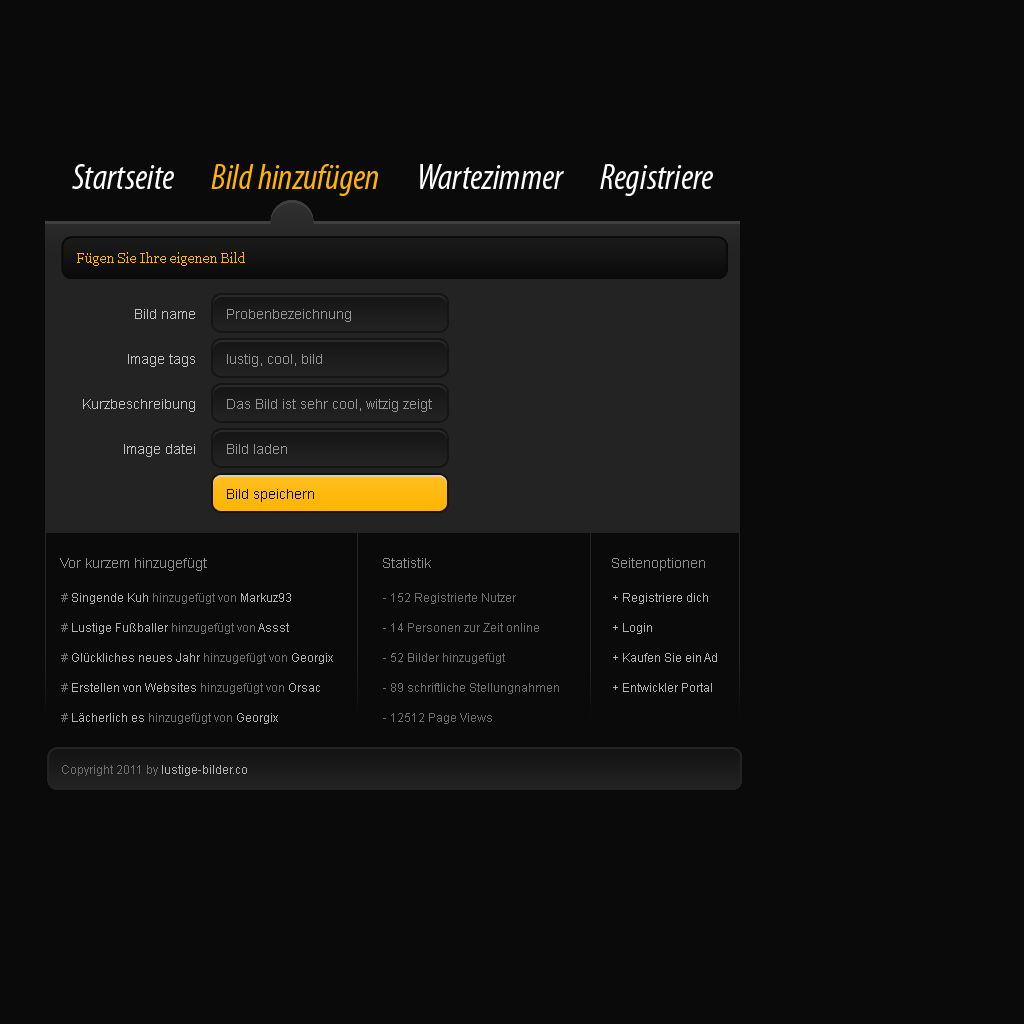The height and width of the screenshot is (1024, 1024).
Task: Open the Lustige Fußballer entry
Action: (119, 628)
